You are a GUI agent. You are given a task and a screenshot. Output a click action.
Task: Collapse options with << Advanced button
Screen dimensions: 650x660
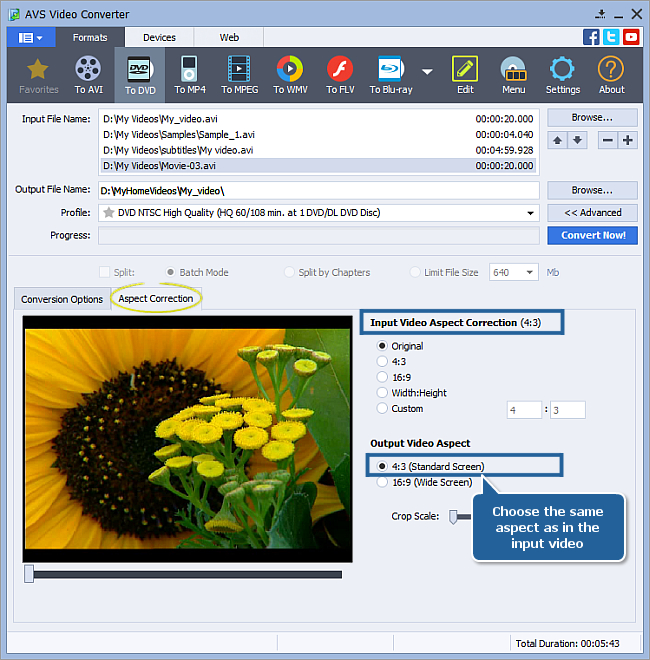pyautogui.click(x=592, y=213)
